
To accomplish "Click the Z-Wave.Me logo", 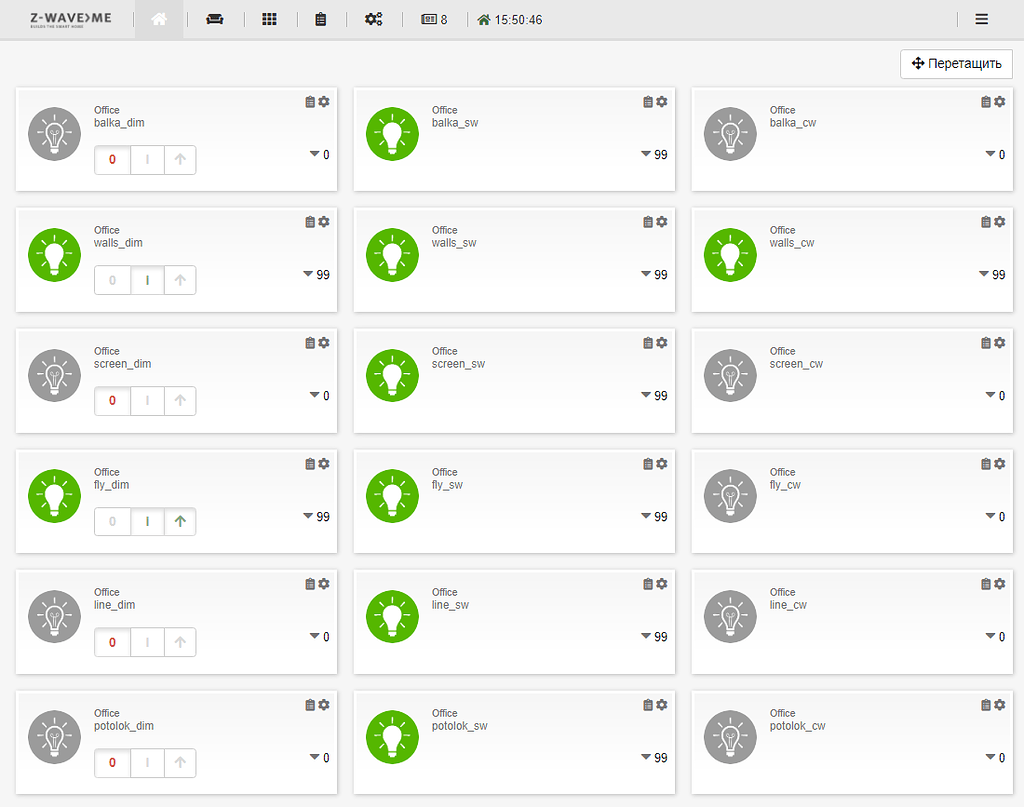I will coord(71,20).
